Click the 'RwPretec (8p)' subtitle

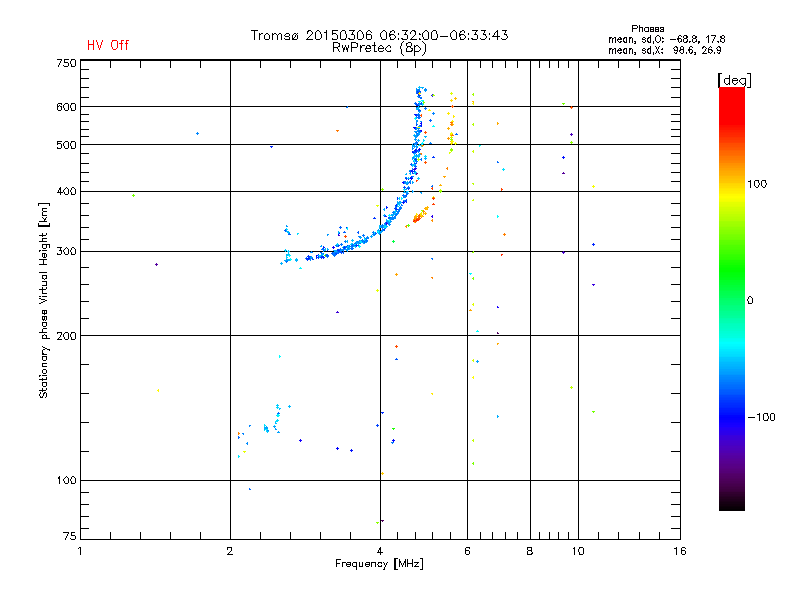click(x=379, y=48)
